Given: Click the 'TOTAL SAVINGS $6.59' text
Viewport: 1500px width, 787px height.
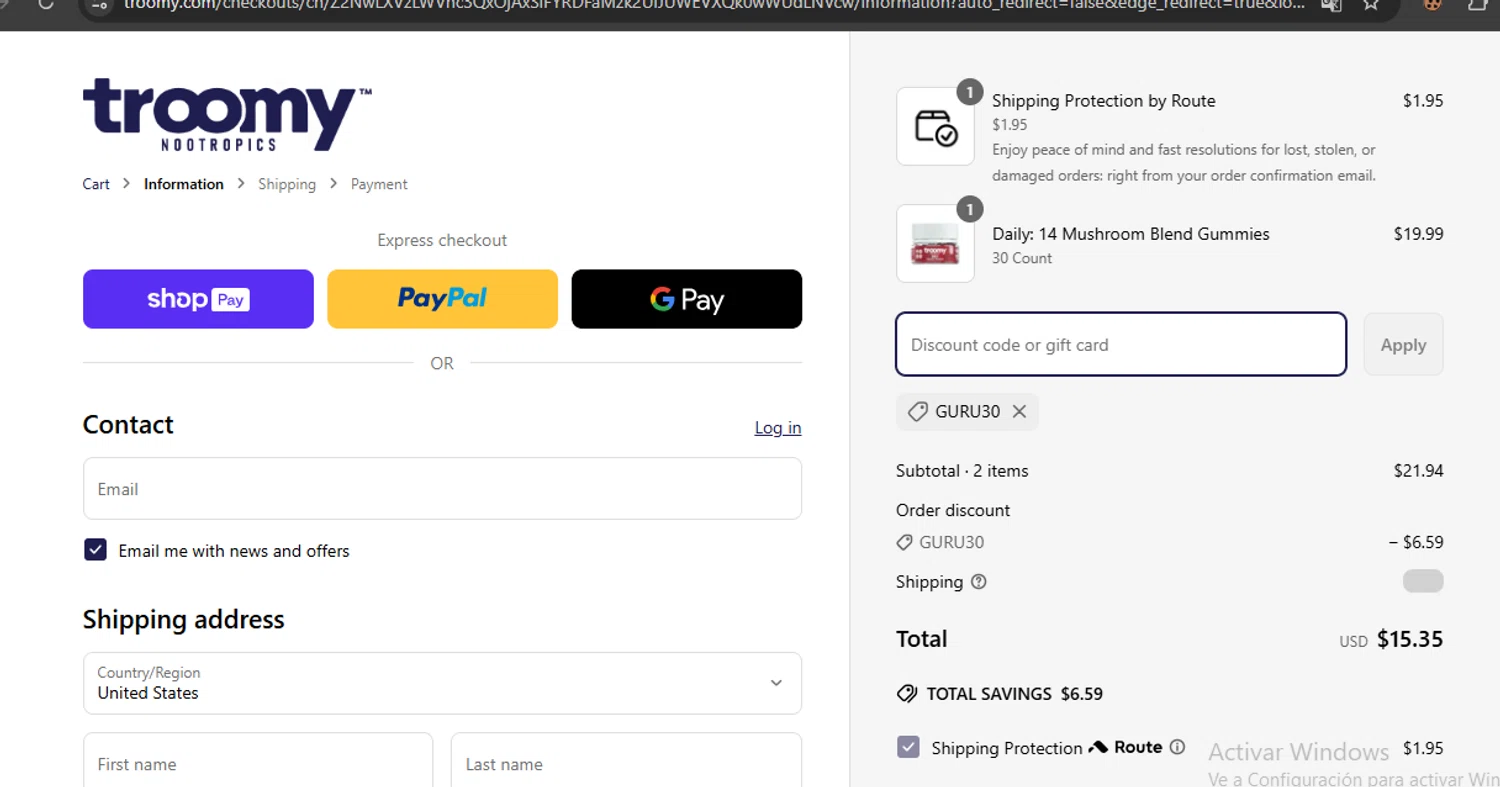Looking at the screenshot, I should click(1015, 694).
